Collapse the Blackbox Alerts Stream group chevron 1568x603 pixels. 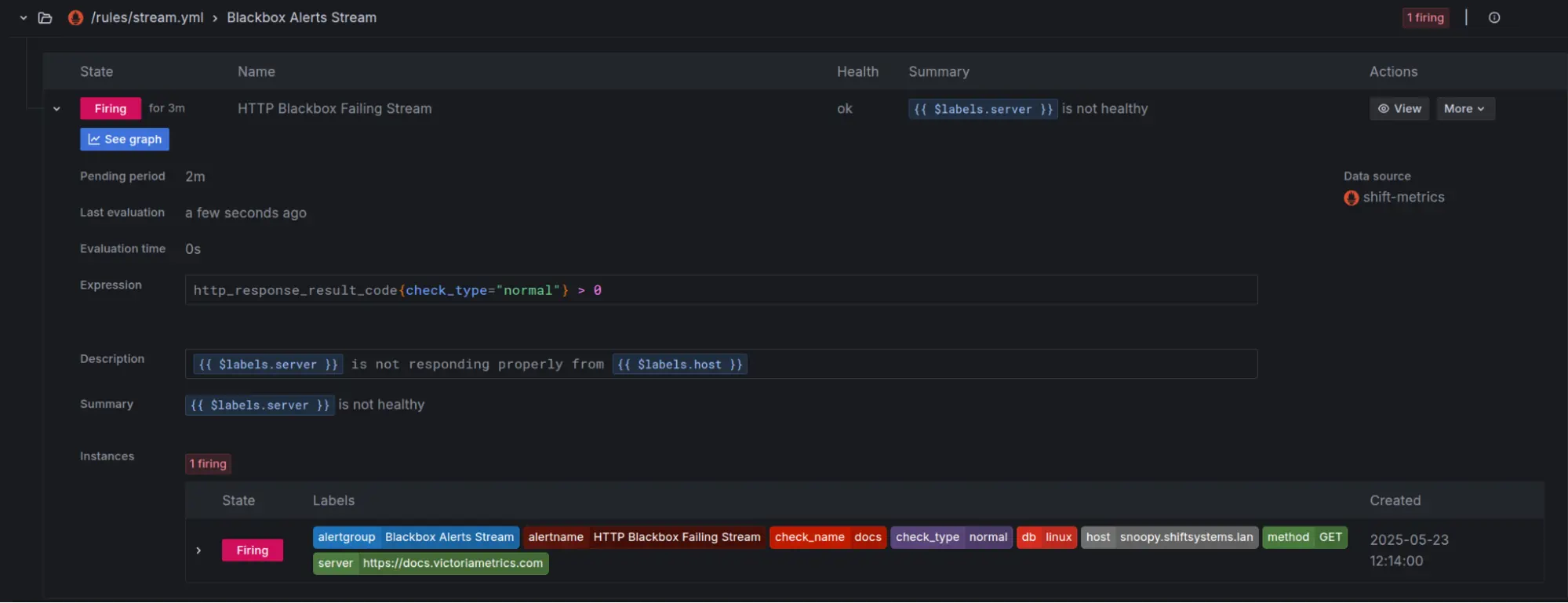point(24,17)
